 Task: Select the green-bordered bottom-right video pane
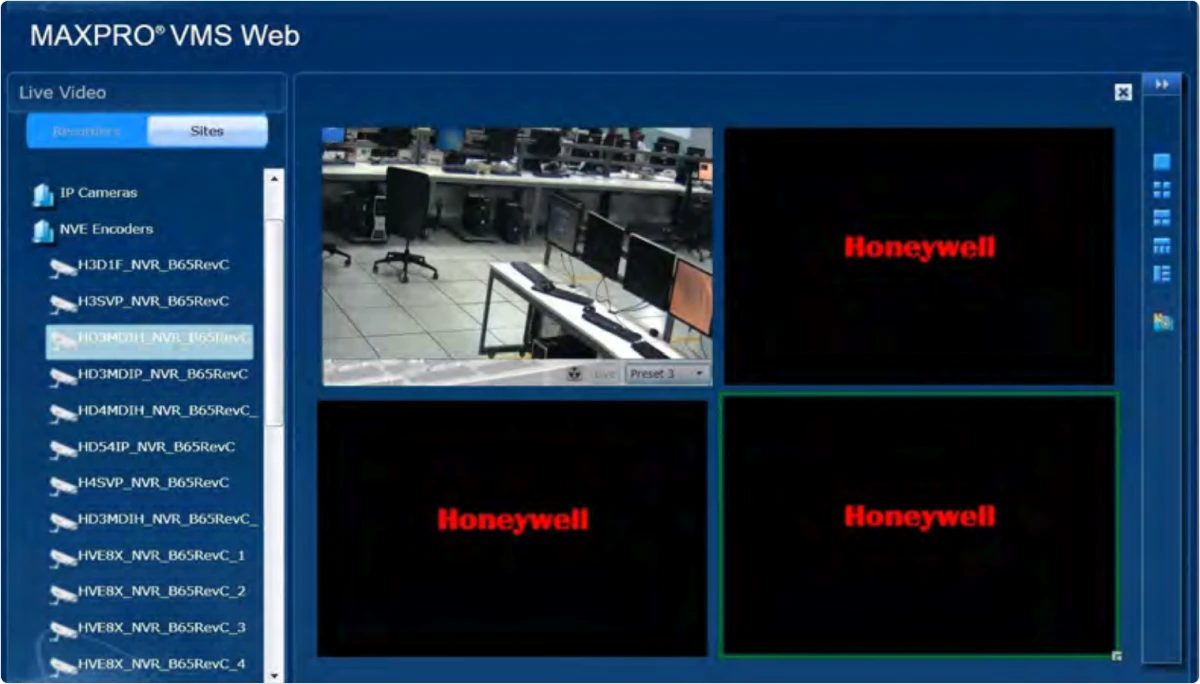click(x=919, y=525)
